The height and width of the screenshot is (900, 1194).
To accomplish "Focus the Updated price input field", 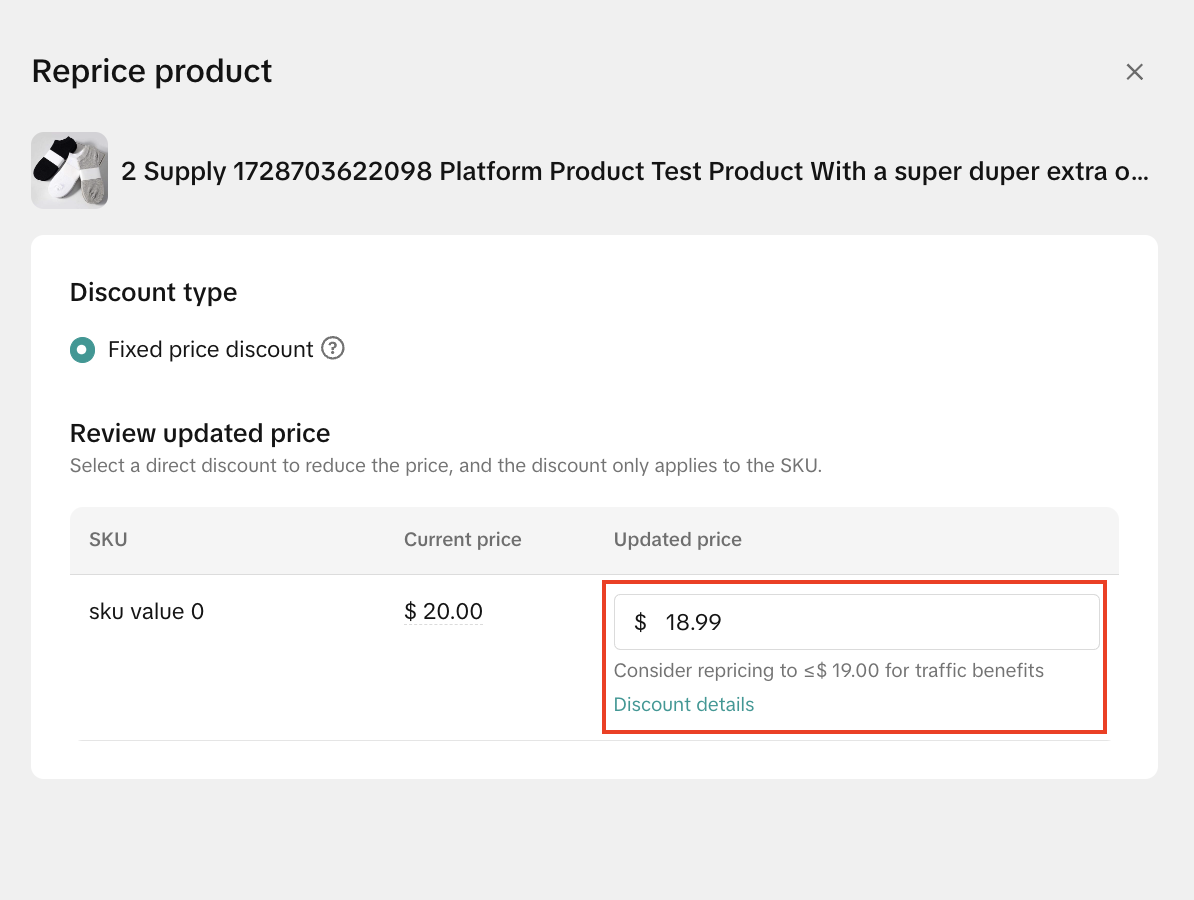I will pos(870,622).
